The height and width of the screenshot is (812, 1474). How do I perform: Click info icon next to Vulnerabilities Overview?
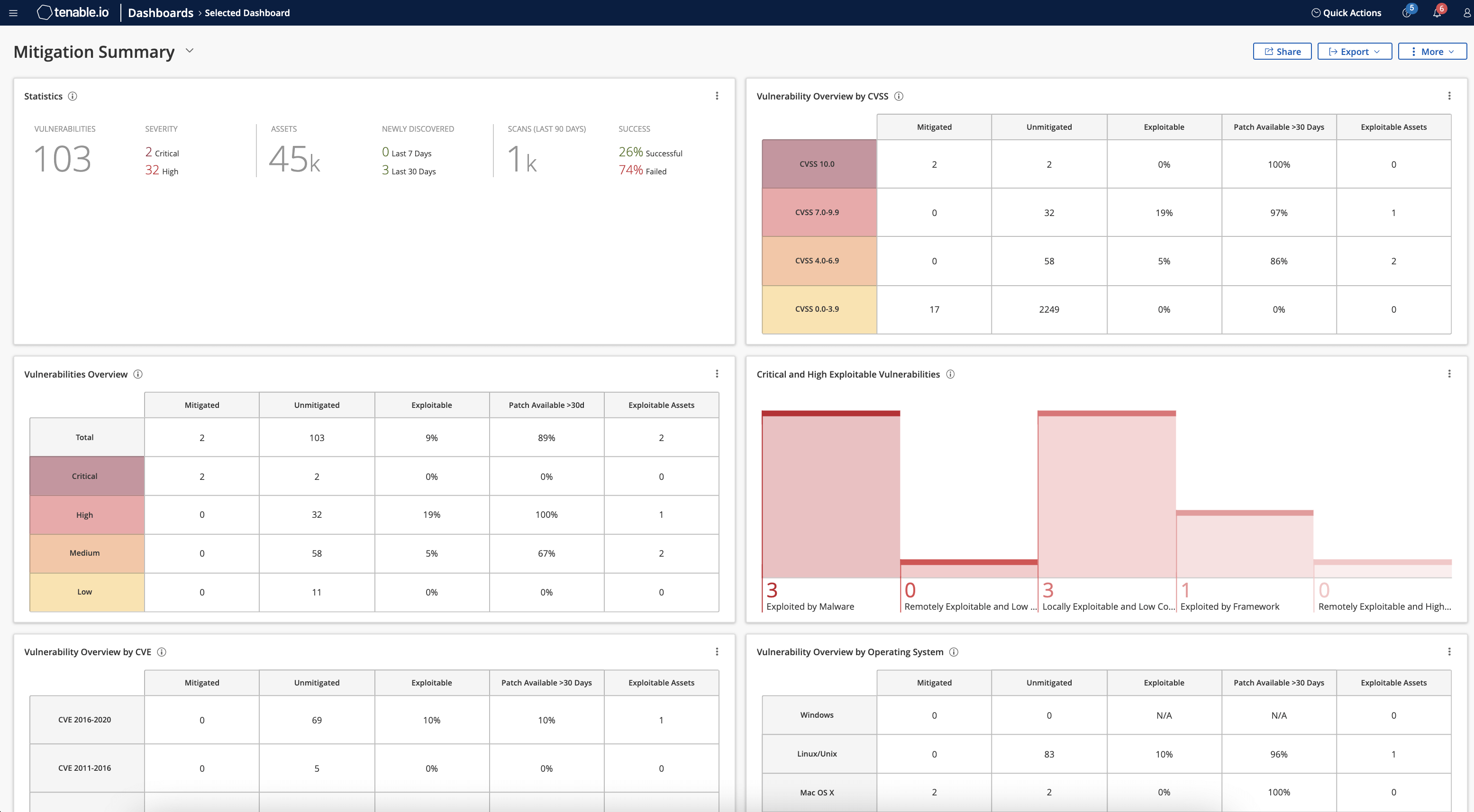(138, 374)
